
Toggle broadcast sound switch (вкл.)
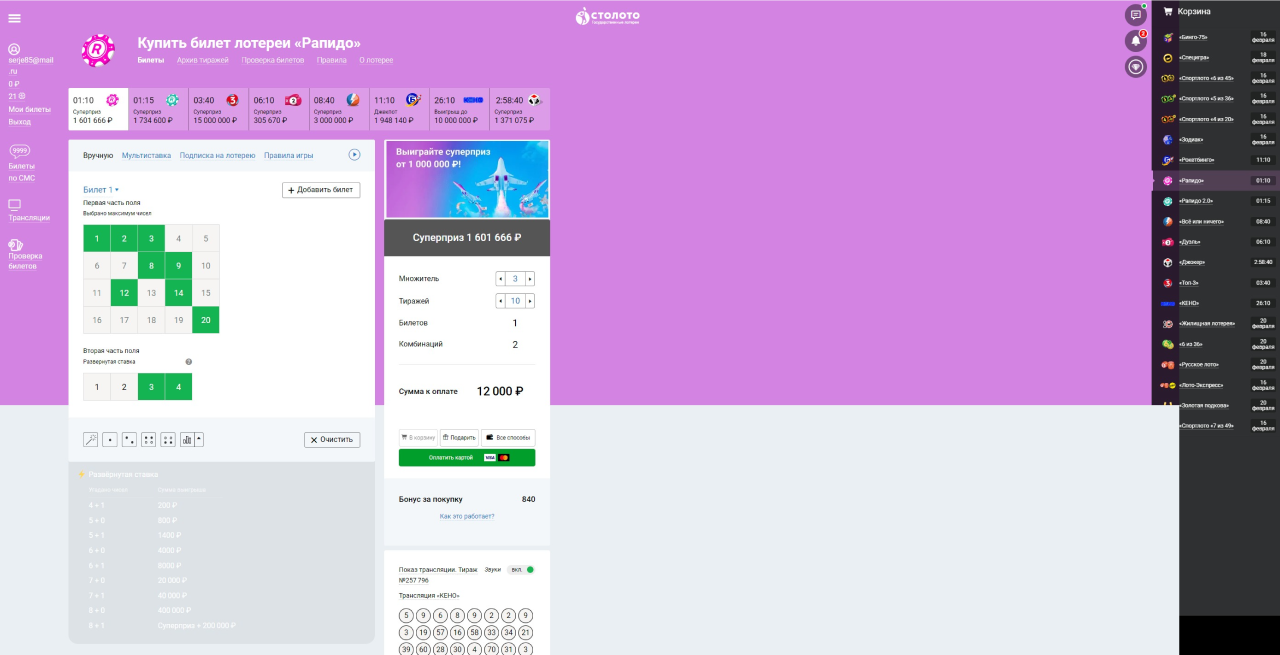[523, 570]
